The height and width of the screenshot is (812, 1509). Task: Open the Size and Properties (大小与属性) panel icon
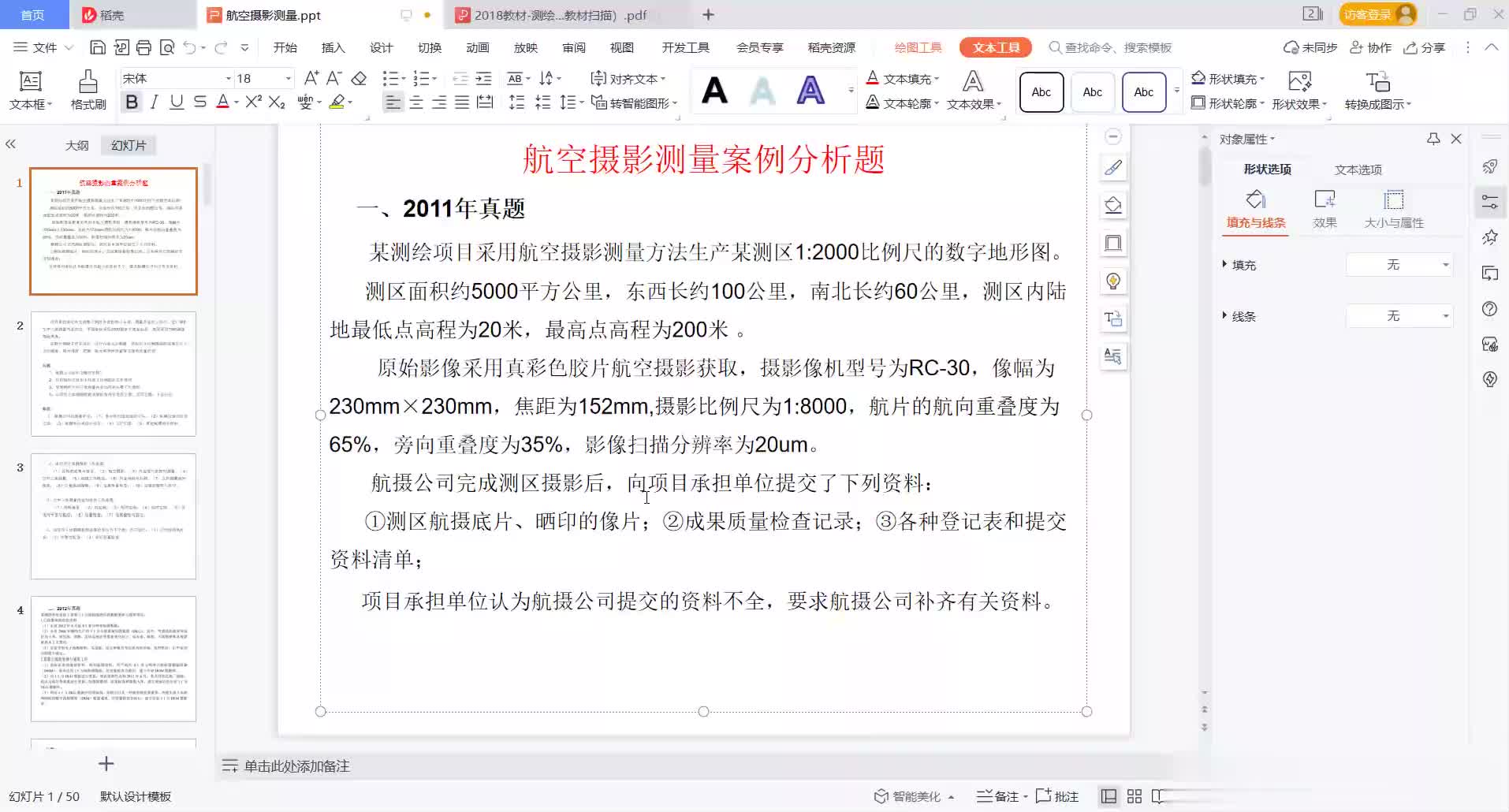coord(1393,209)
